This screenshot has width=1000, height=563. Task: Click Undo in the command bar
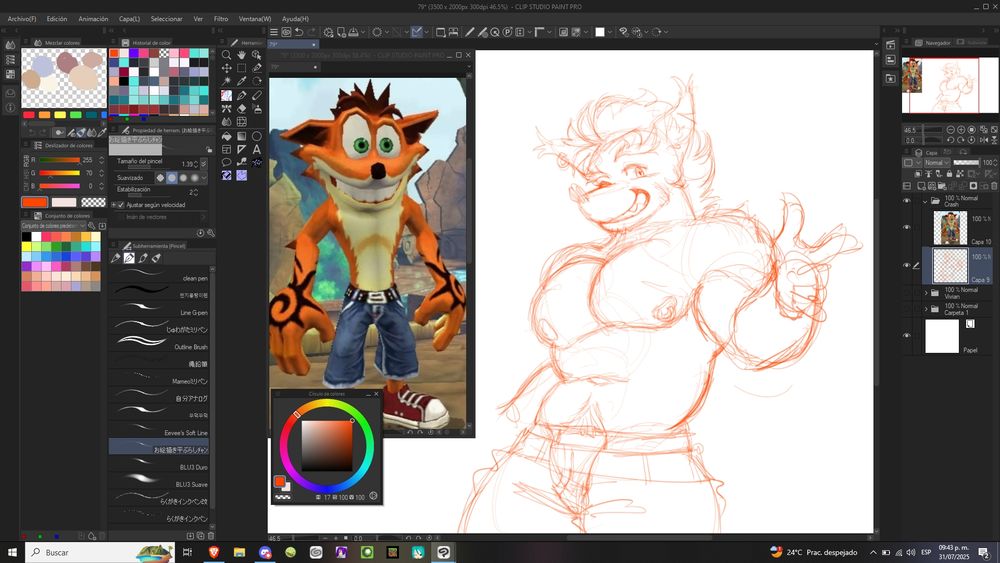tap(299, 32)
